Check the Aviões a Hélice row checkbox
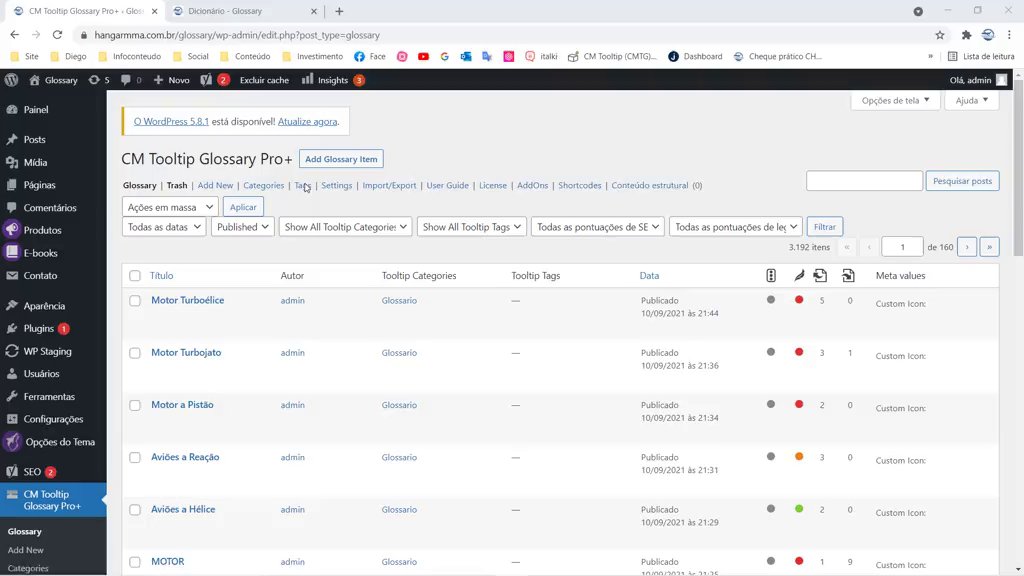 coord(135,510)
